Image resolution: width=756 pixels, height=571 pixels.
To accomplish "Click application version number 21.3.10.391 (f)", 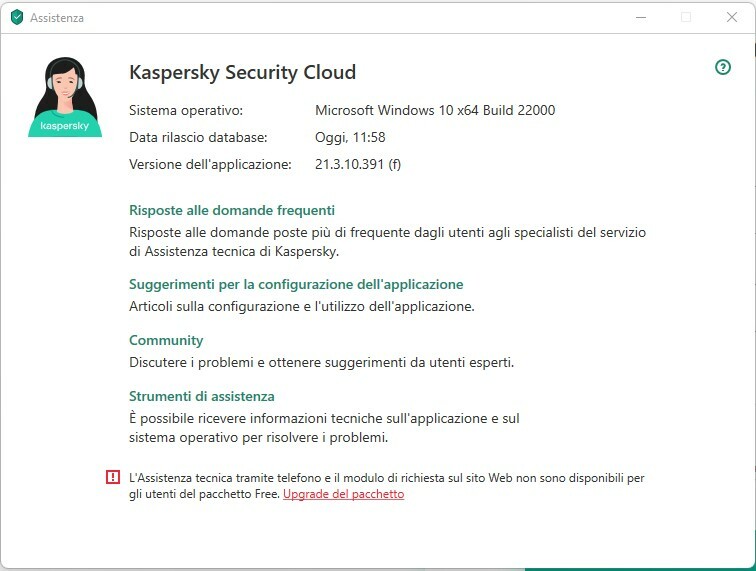I will (358, 164).
